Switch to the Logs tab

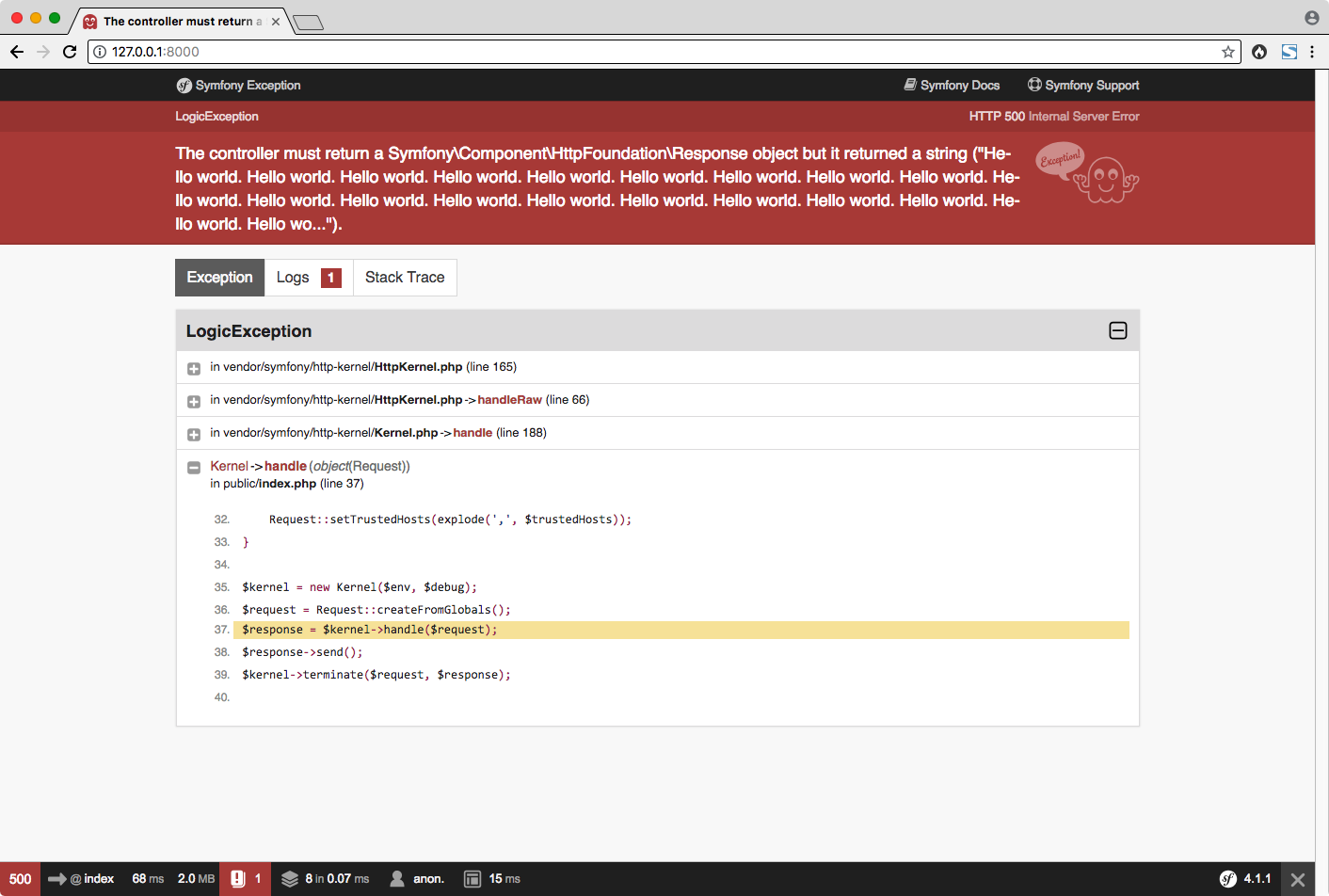coord(309,278)
